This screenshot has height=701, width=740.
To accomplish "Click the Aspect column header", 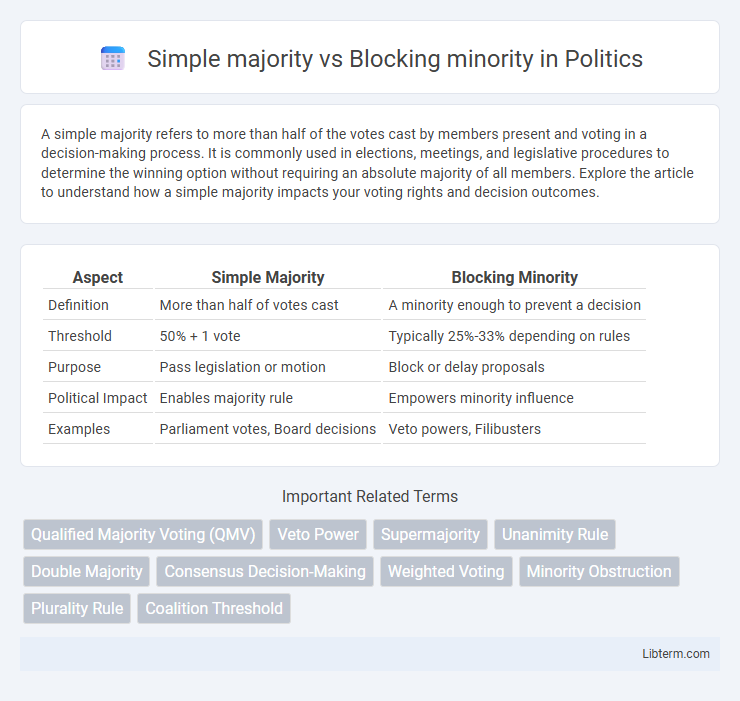I will click(98, 278).
